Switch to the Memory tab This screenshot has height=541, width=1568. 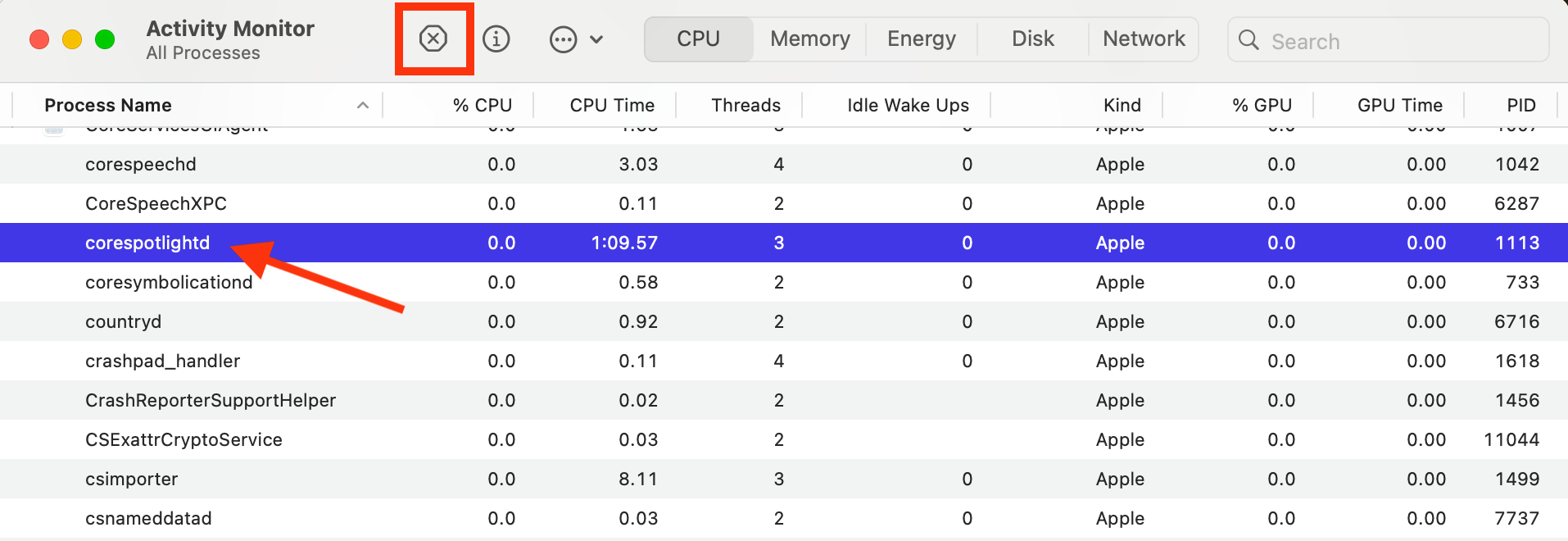point(810,39)
